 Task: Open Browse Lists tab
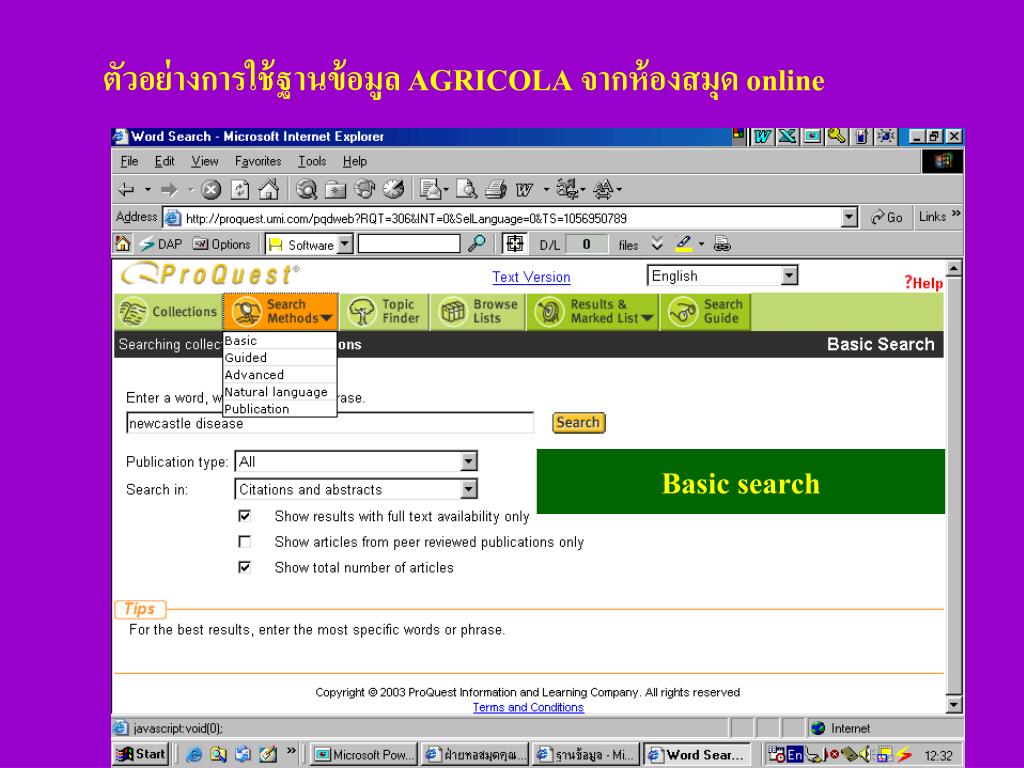[x=479, y=312]
